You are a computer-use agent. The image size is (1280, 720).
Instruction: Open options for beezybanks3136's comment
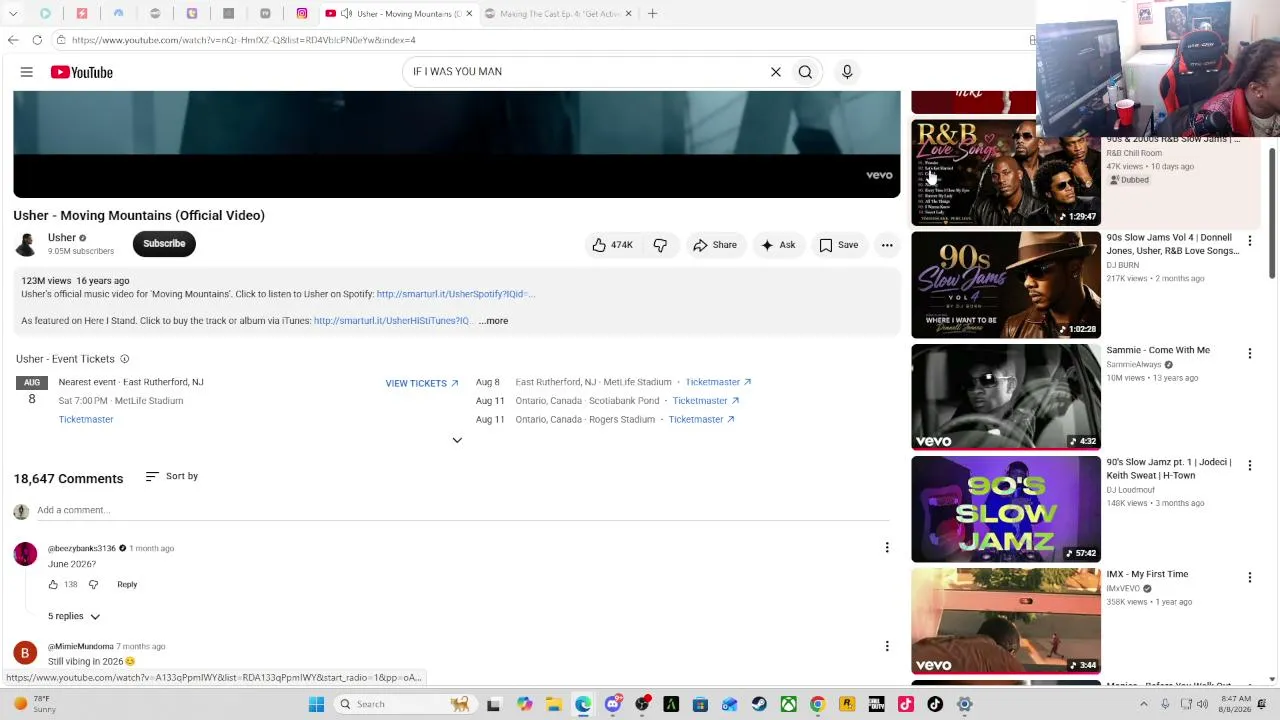coord(887,548)
